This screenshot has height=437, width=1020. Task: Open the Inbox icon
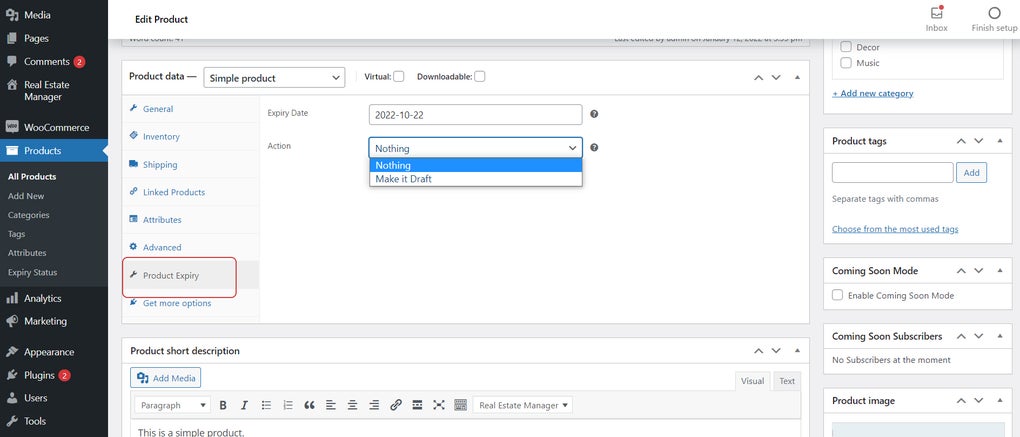(937, 13)
